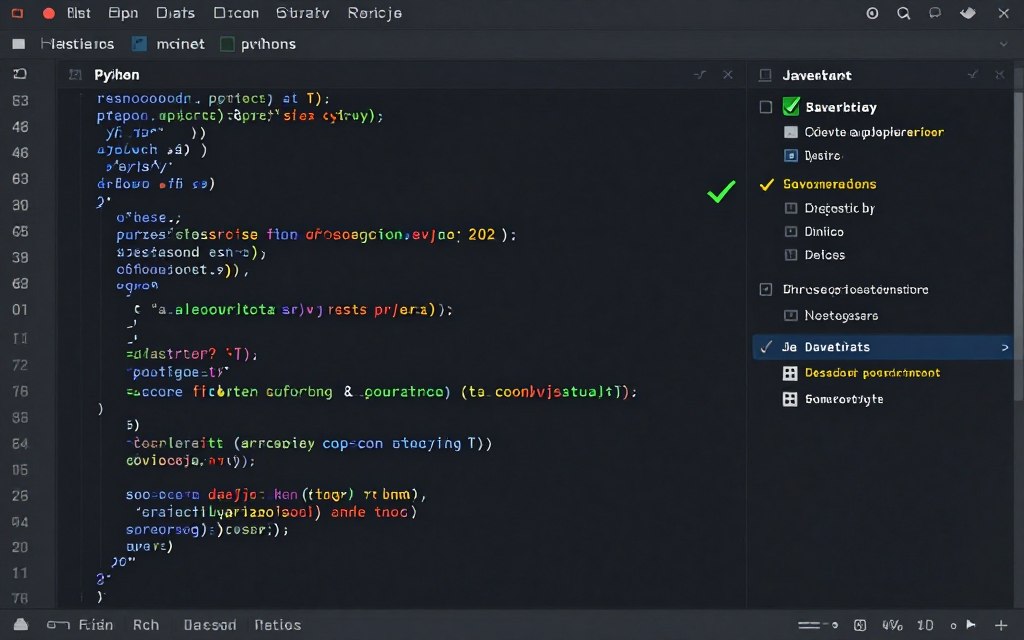Close the Pyihon editor tab
This screenshot has height=640, width=1024.
coord(728,74)
